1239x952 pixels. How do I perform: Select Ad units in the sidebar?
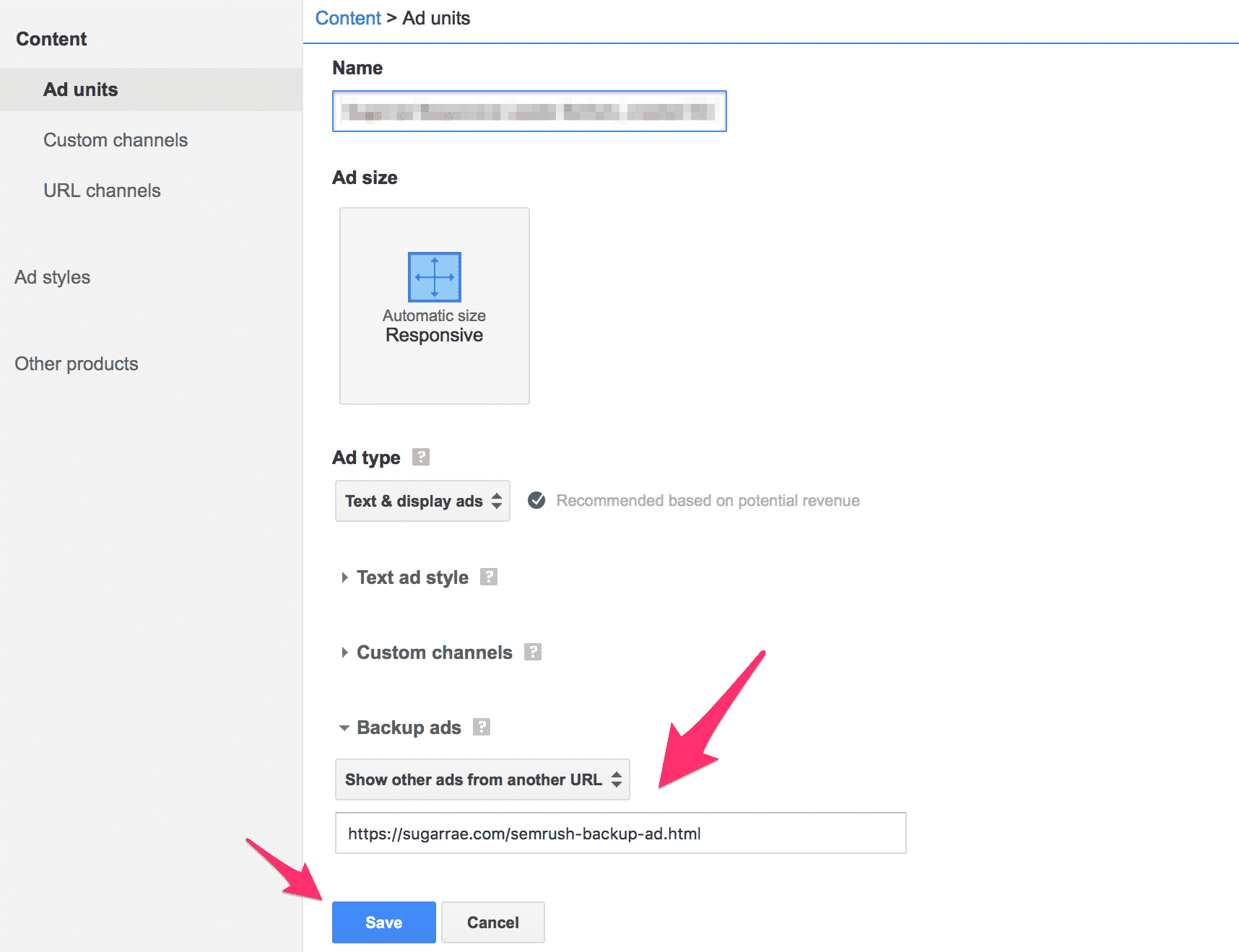(81, 89)
